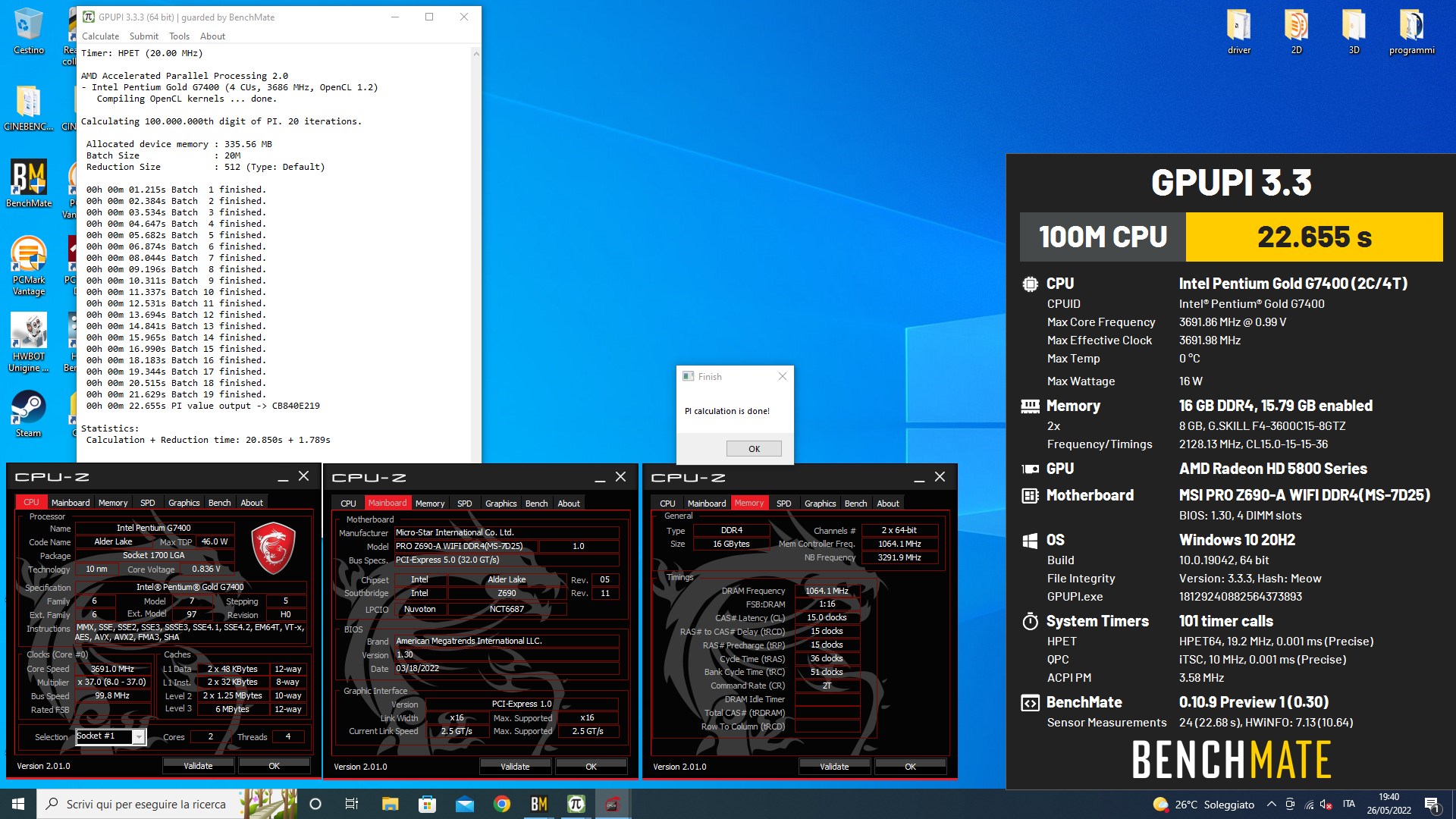Click the network icon in the system tray
Viewport: 1456px width, 819px height.
click(x=1309, y=804)
